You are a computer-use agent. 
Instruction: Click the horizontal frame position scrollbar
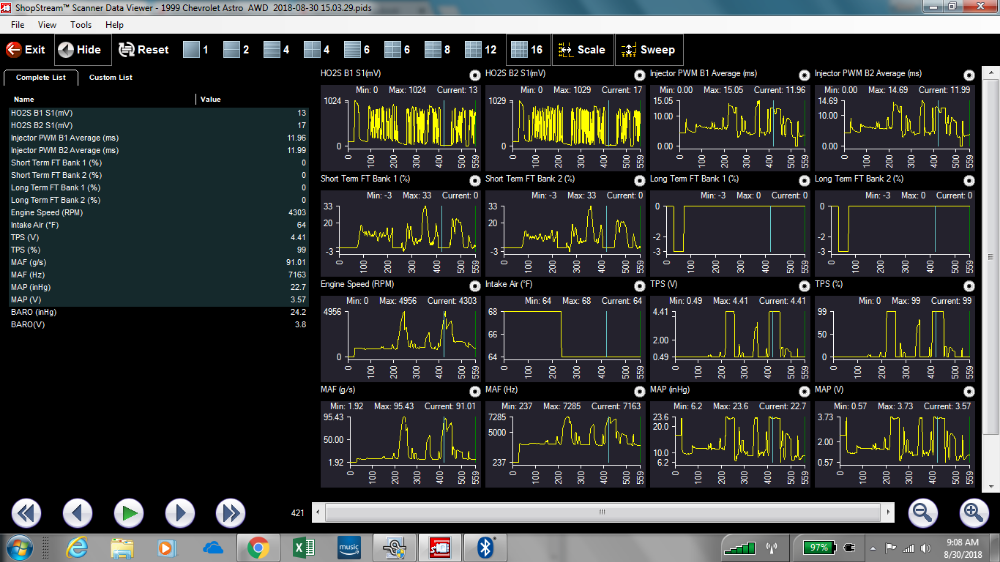point(603,512)
